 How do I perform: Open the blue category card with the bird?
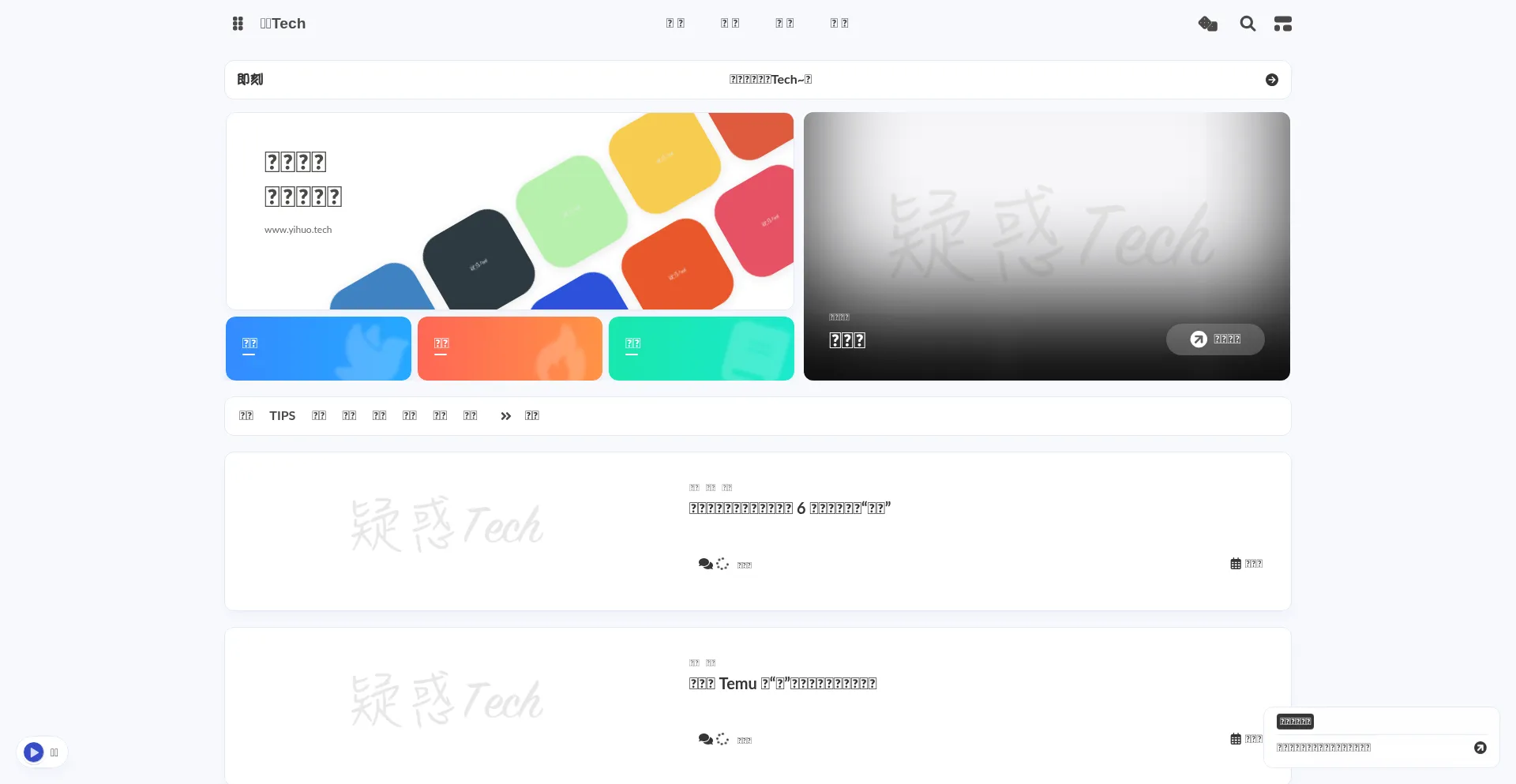coord(318,348)
